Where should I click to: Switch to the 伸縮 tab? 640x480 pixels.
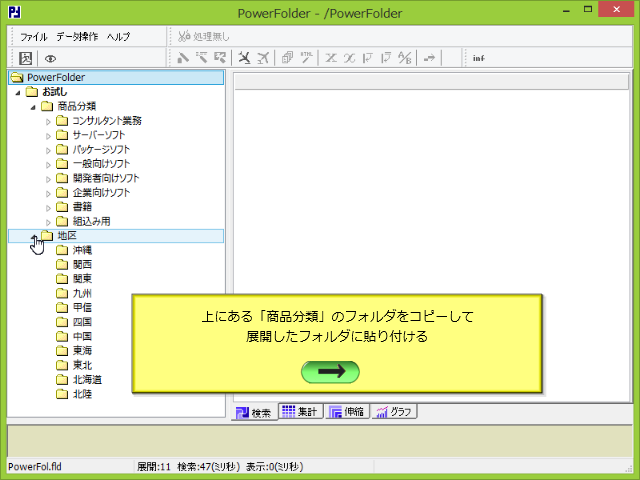[x=347, y=411]
